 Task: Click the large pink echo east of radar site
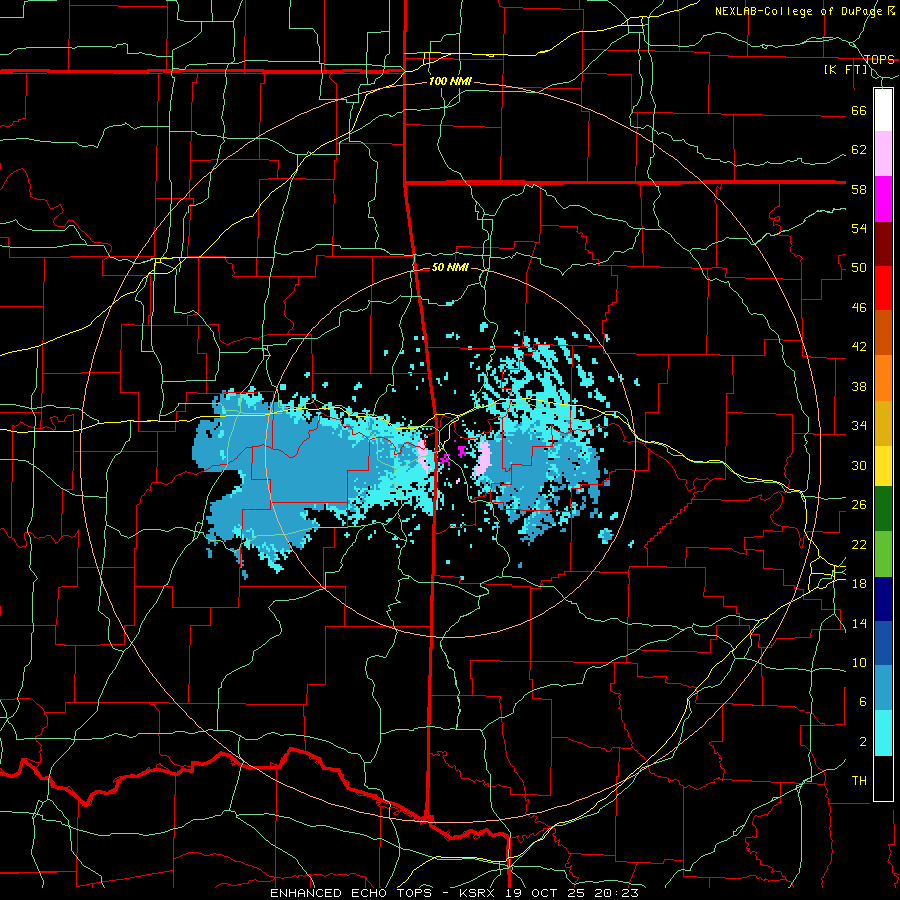click(x=483, y=459)
